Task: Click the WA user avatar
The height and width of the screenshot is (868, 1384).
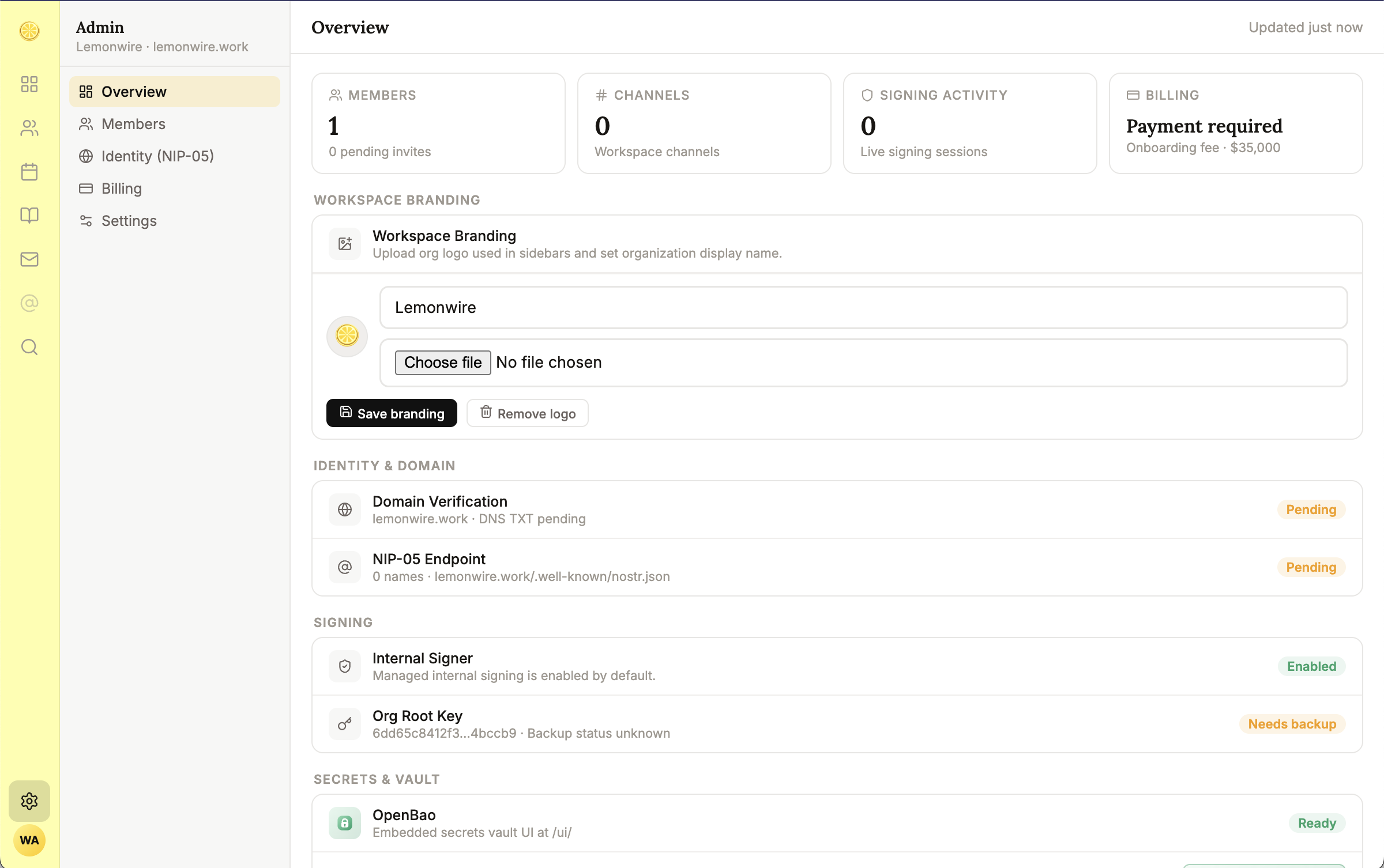Action: pos(29,840)
